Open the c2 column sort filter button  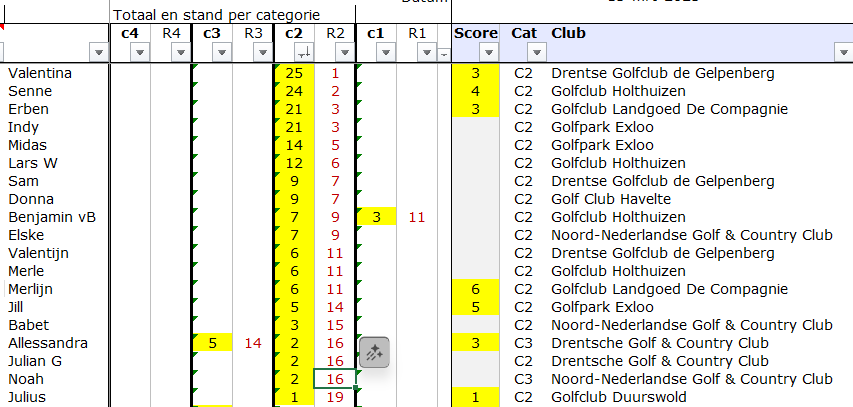pyautogui.click(x=304, y=53)
